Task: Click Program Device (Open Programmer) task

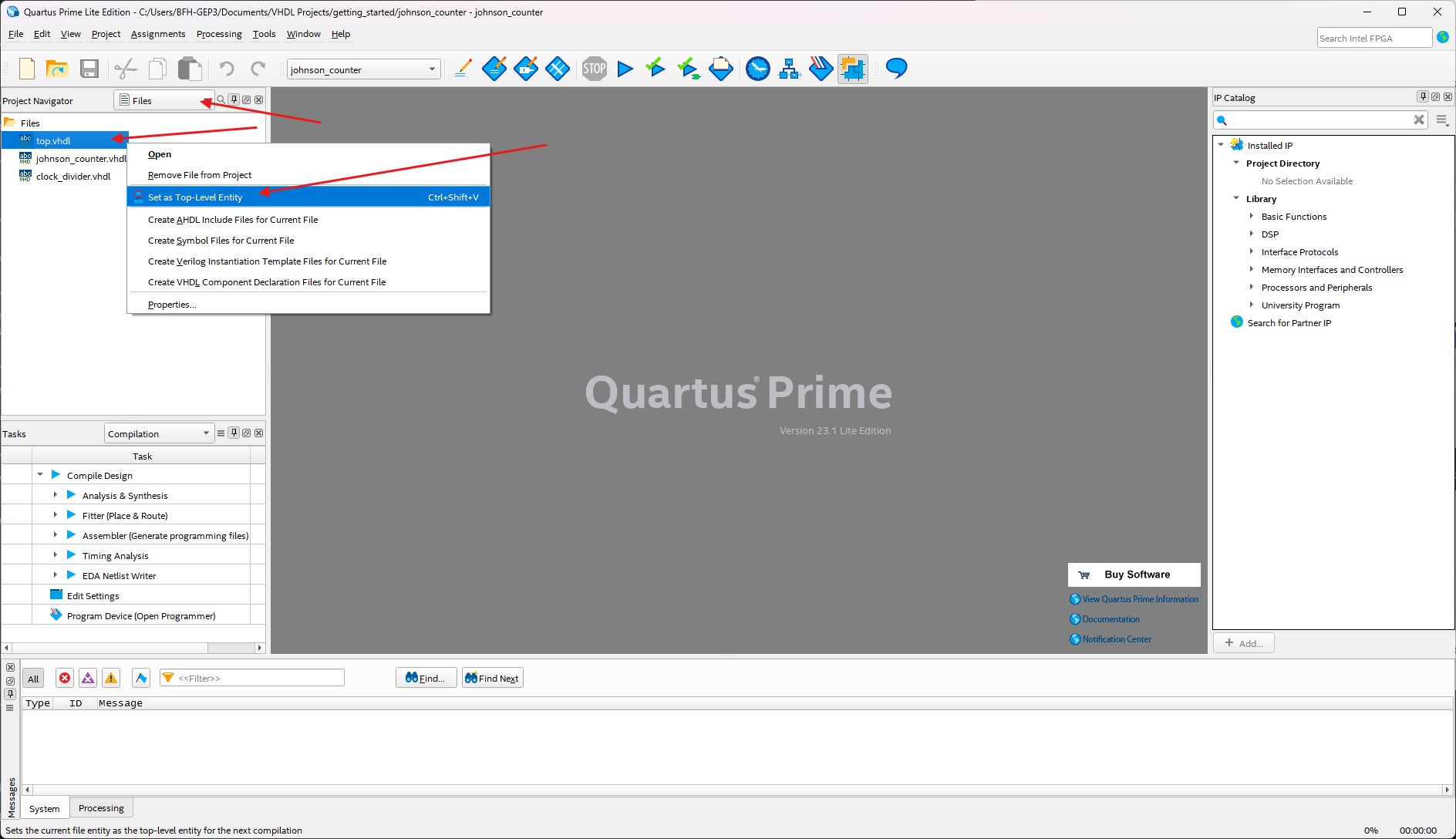Action: [141, 615]
